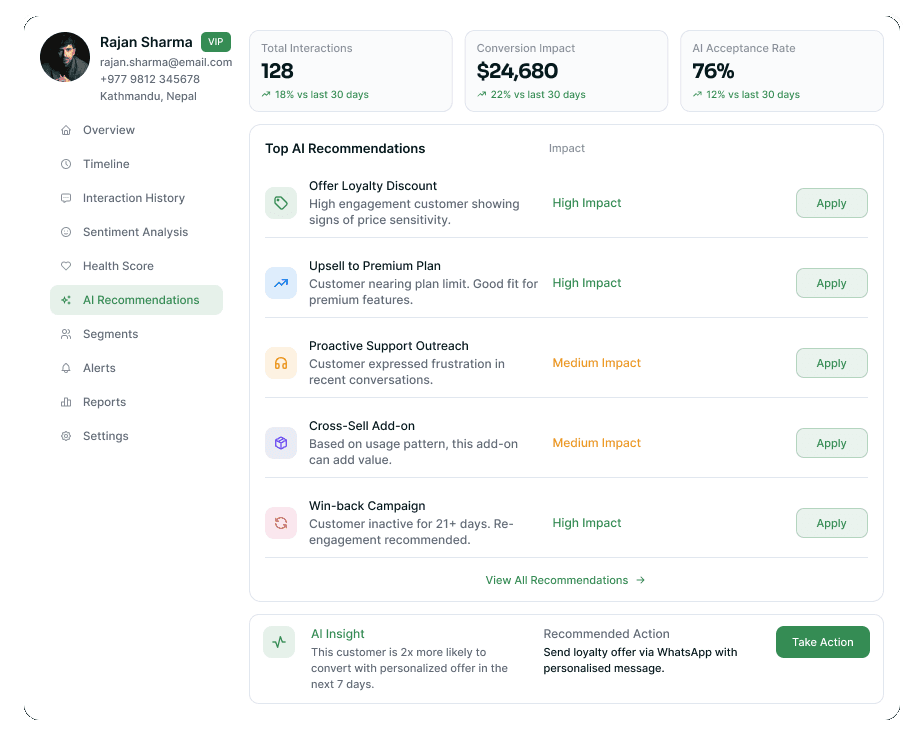Click the arrow next to View All Recommendations

pyautogui.click(x=641, y=581)
